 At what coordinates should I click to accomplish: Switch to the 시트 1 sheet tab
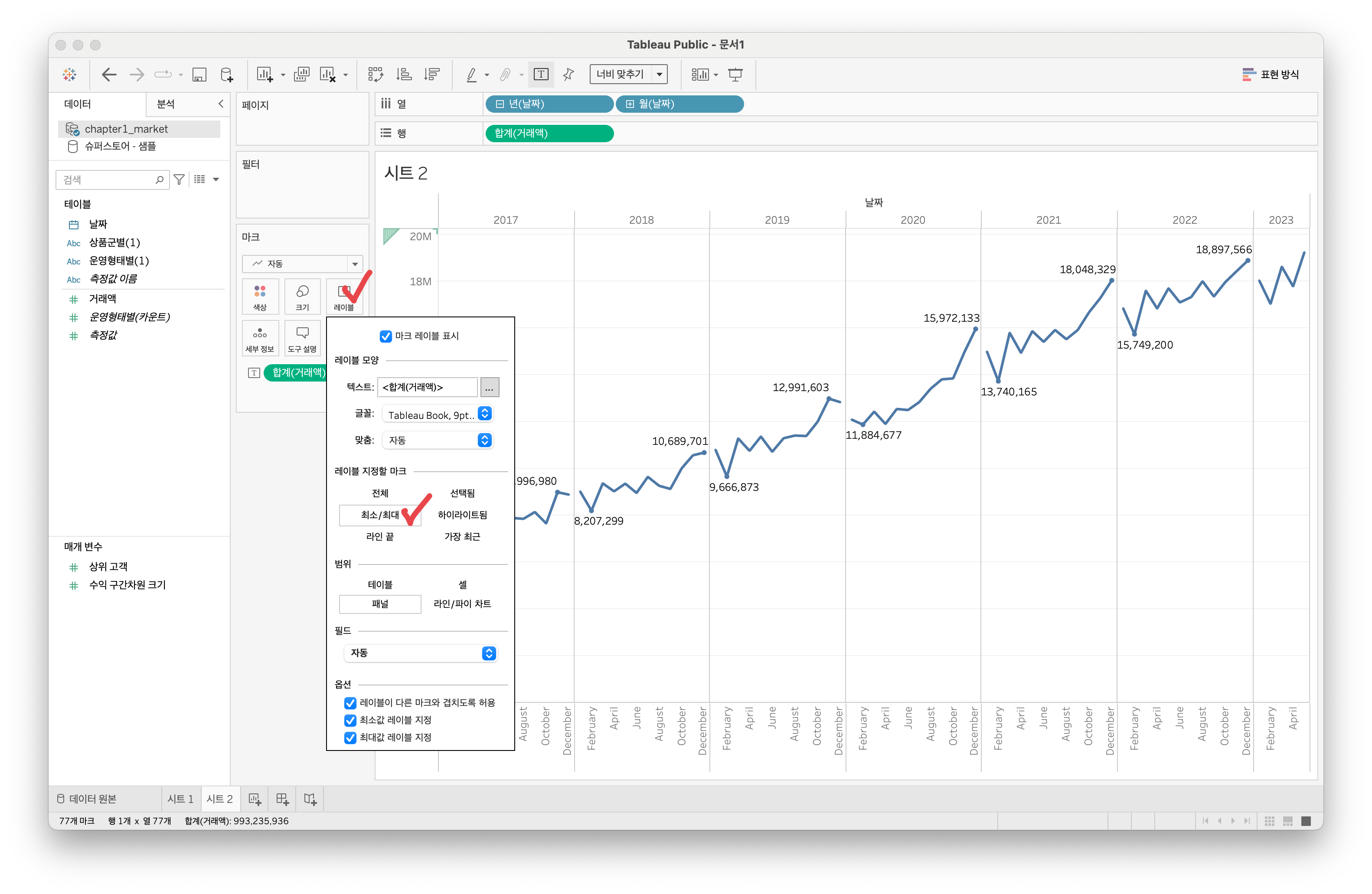click(180, 799)
